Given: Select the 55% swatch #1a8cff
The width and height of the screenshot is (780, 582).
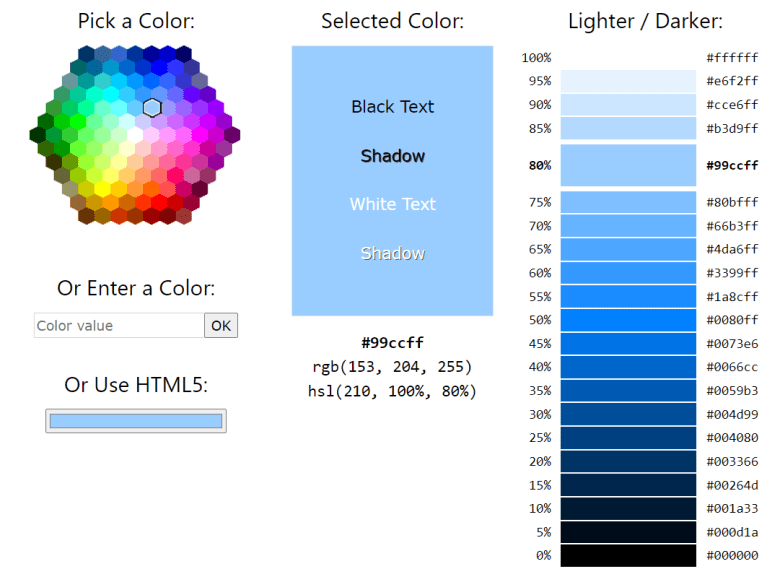Looking at the screenshot, I should click(x=628, y=296).
